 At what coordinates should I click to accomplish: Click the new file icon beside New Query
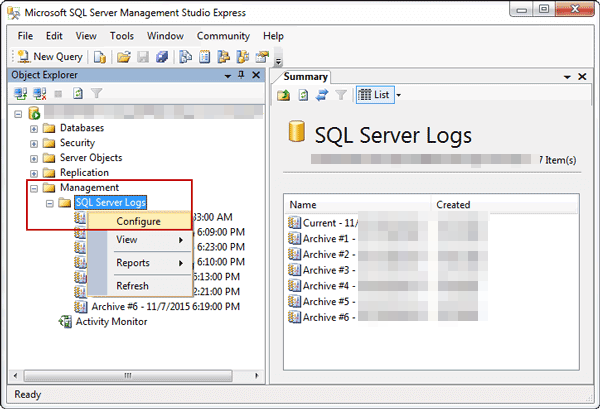[x=99, y=57]
